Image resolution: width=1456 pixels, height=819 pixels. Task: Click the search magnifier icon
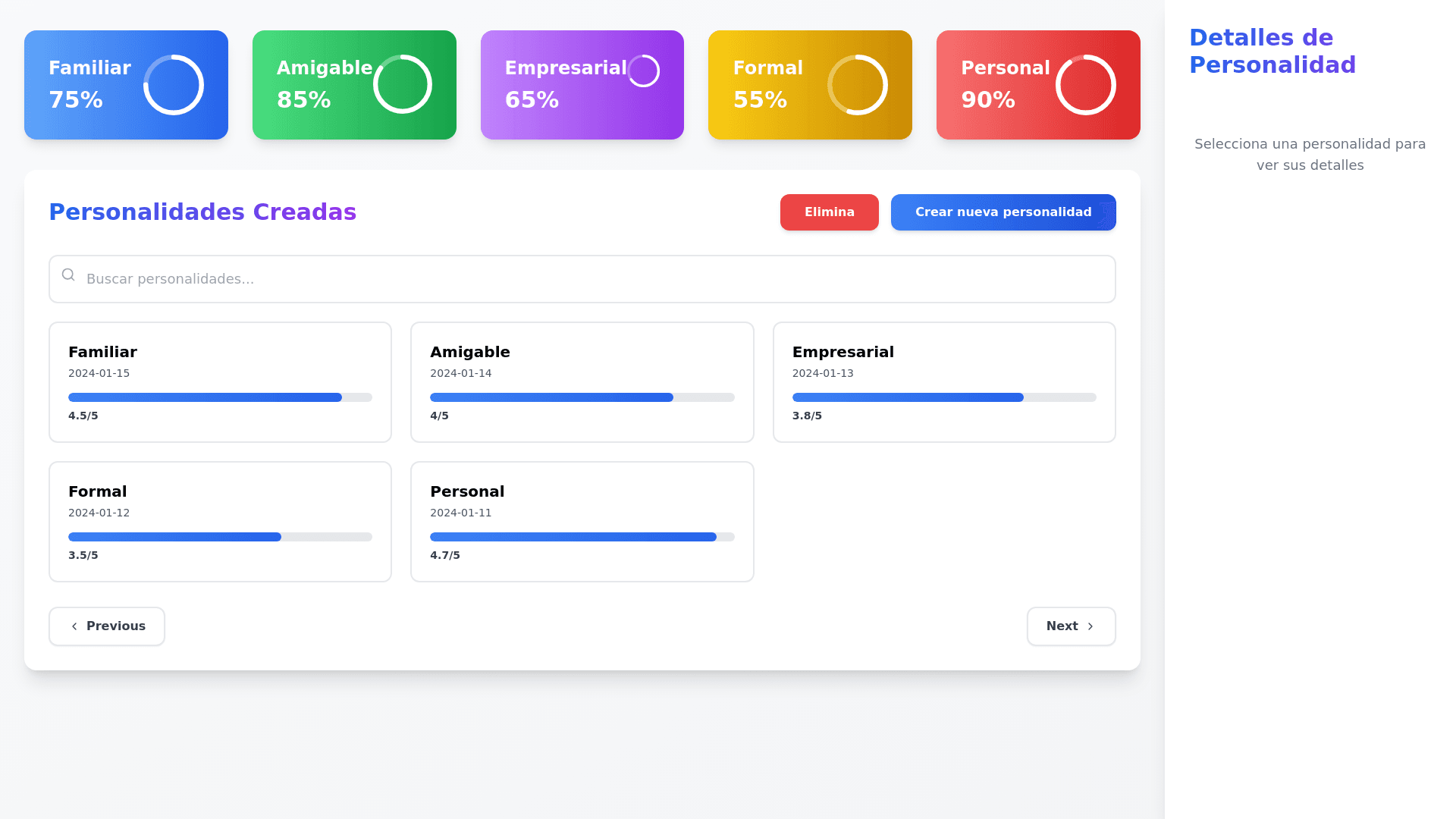(x=68, y=275)
